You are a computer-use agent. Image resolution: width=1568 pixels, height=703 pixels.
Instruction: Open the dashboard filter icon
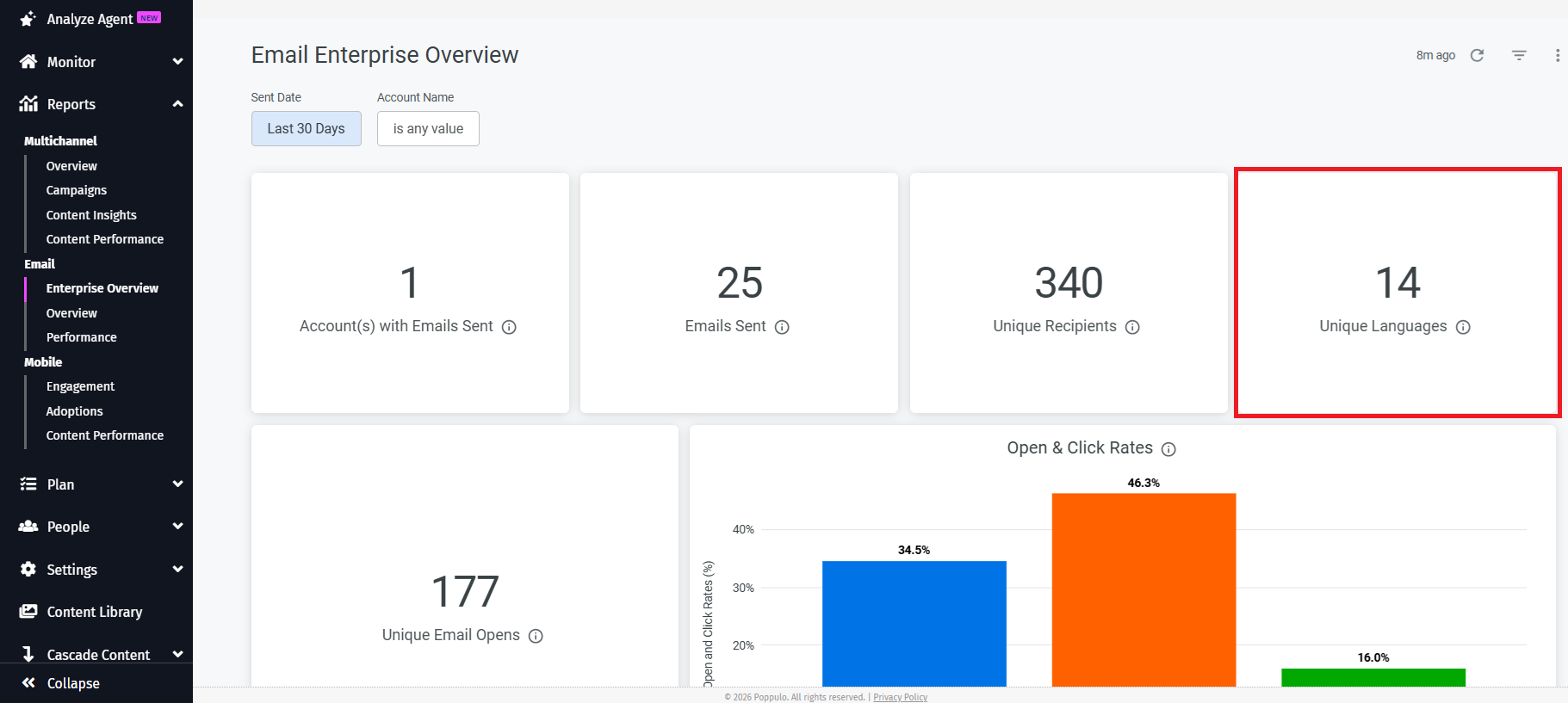[1519, 55]
